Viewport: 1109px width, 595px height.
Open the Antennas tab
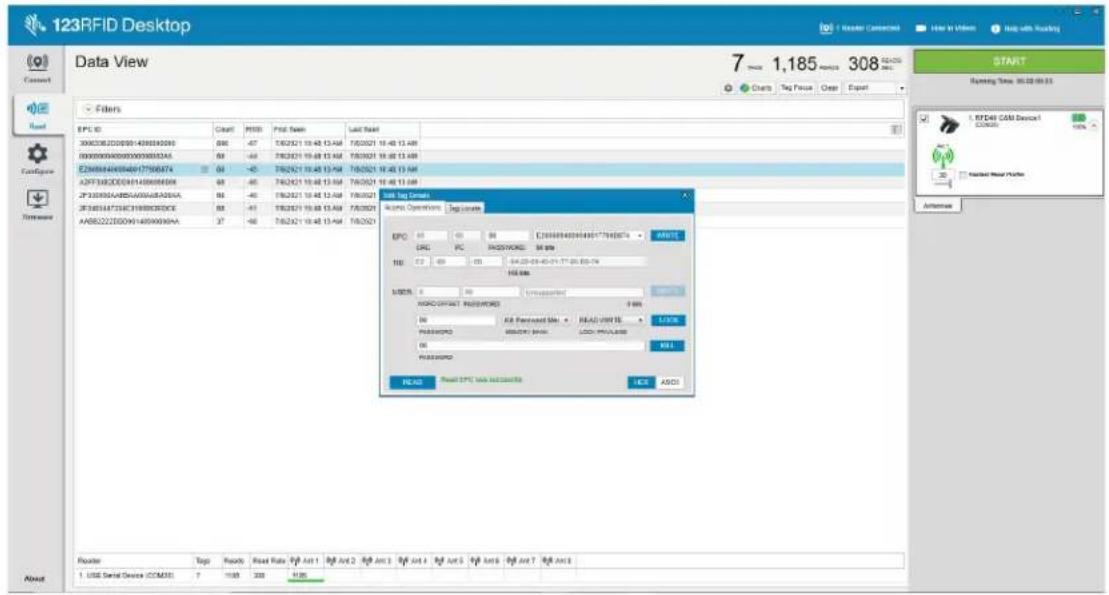[937, 206]
